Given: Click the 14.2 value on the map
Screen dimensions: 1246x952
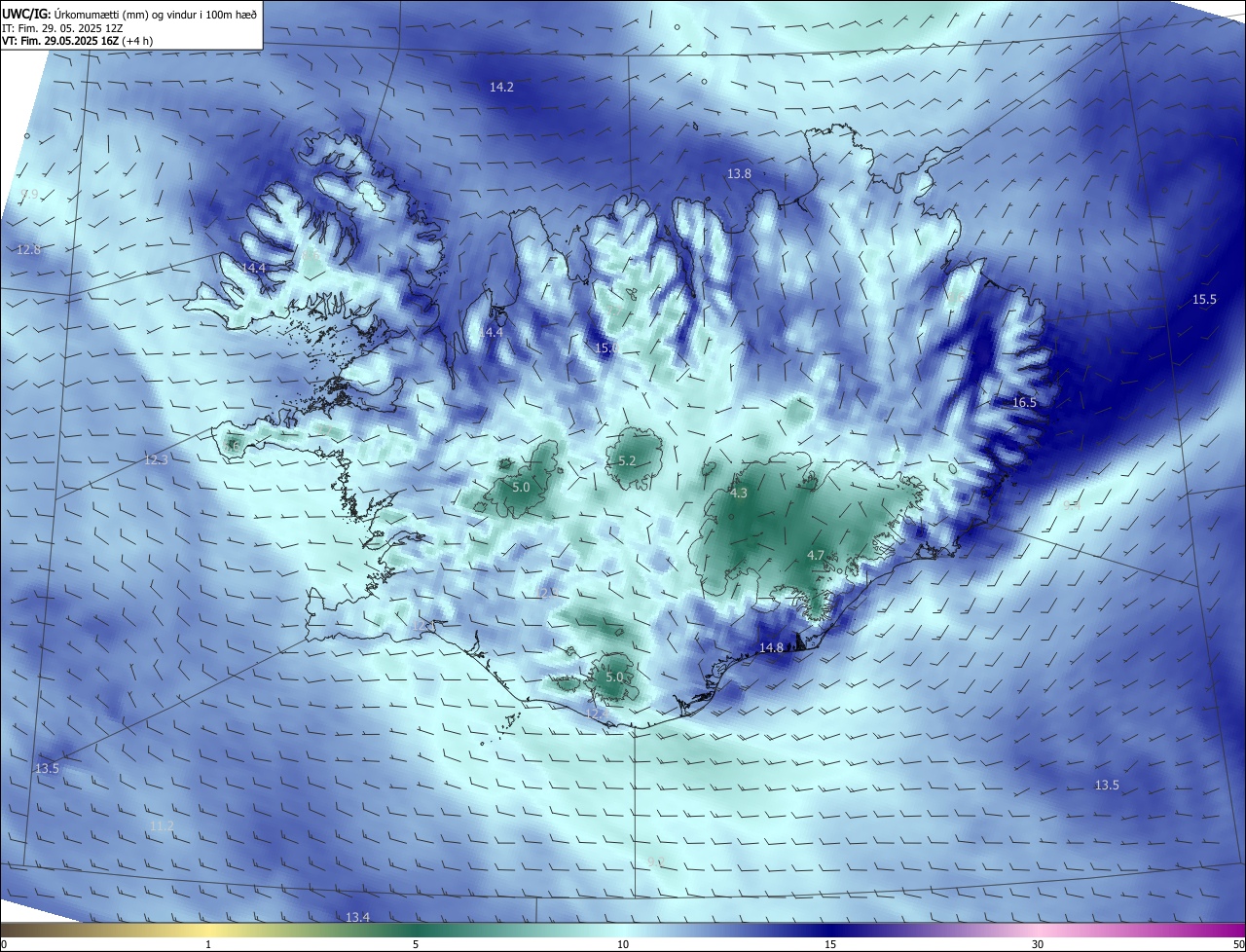Looking at the screenshot, I should [501, 88].
